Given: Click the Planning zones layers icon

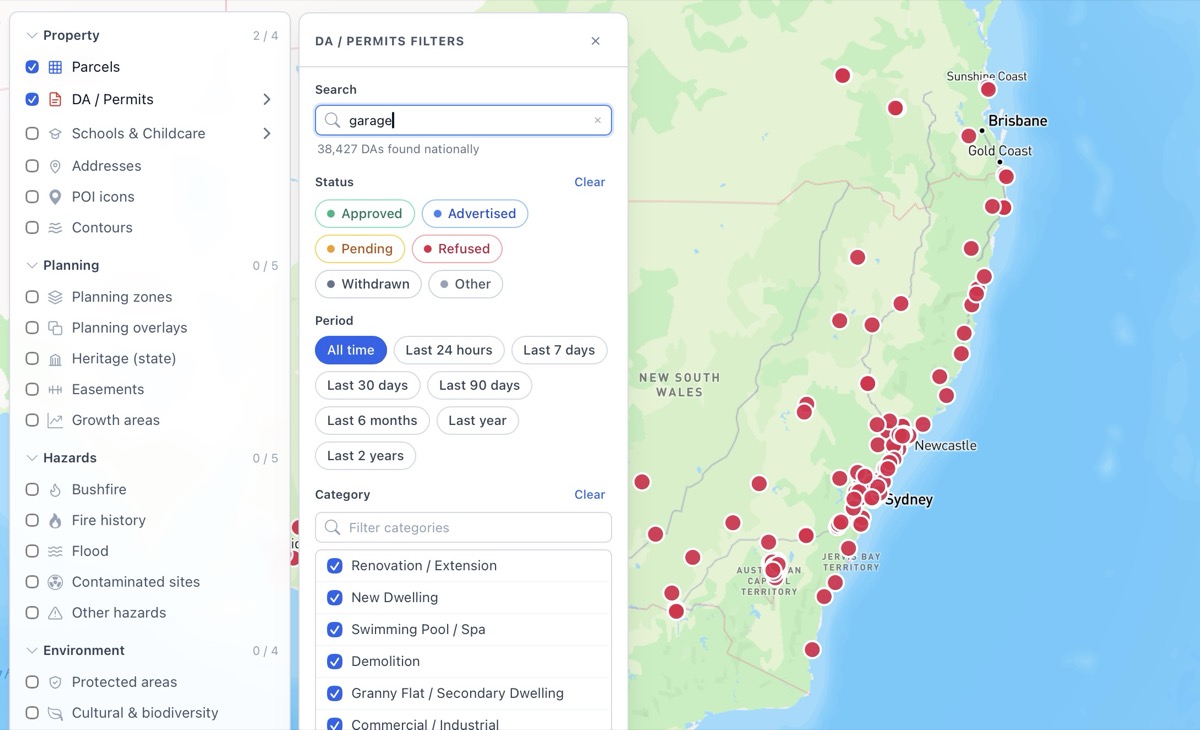Looking at the screenshot, I should tap(55, 297).
